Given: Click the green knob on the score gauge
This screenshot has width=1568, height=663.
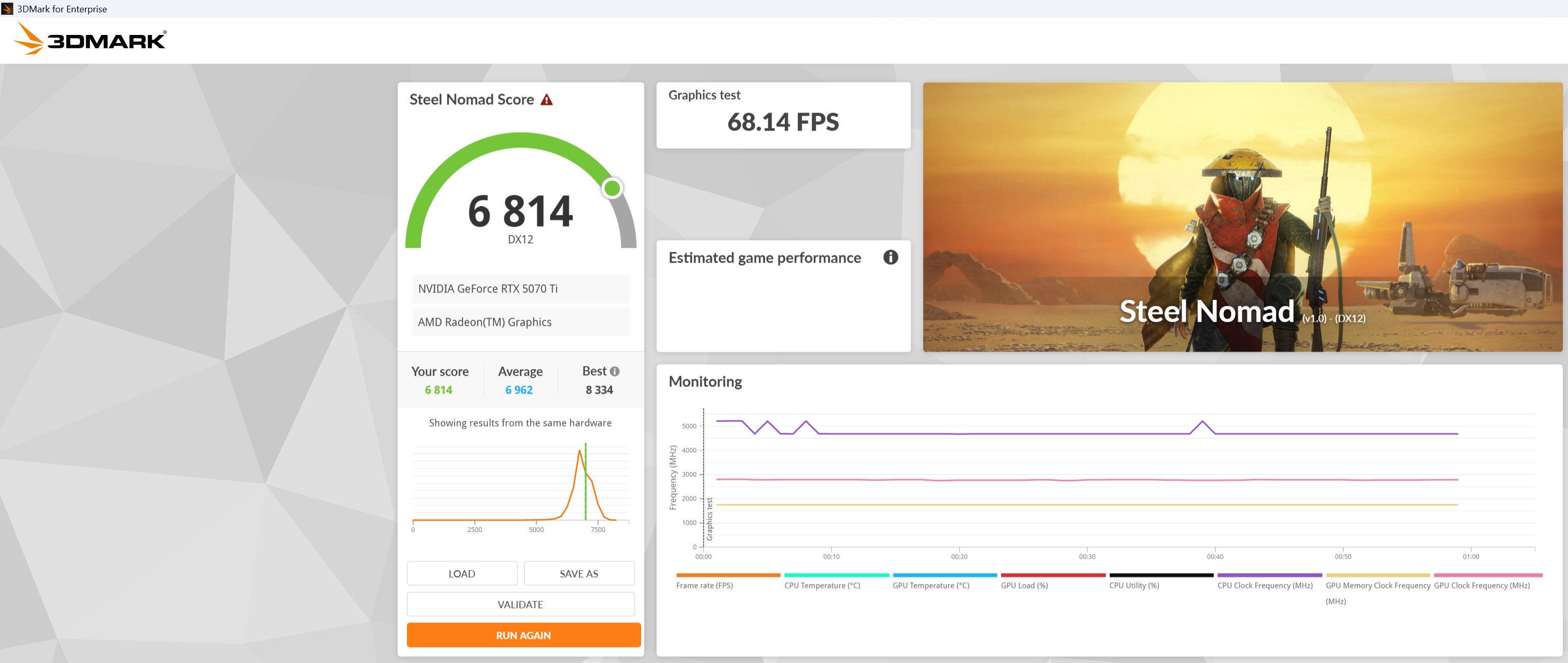Looking at the screenshot, I should click(612, 188).
